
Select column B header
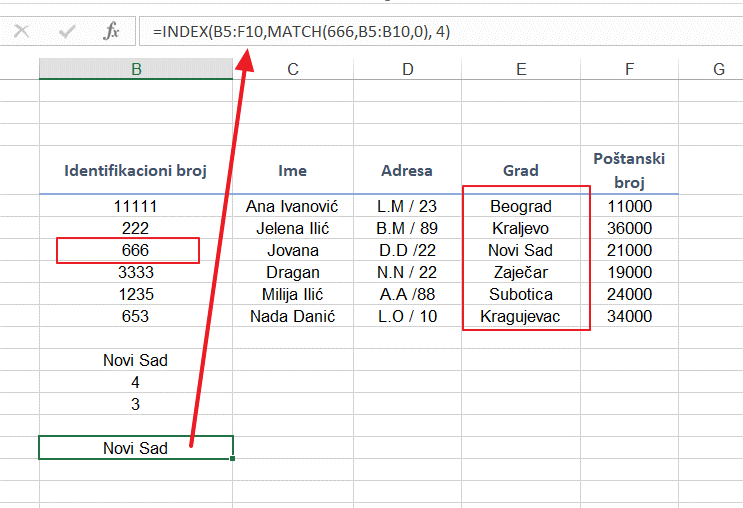click(x=136, y=69)
